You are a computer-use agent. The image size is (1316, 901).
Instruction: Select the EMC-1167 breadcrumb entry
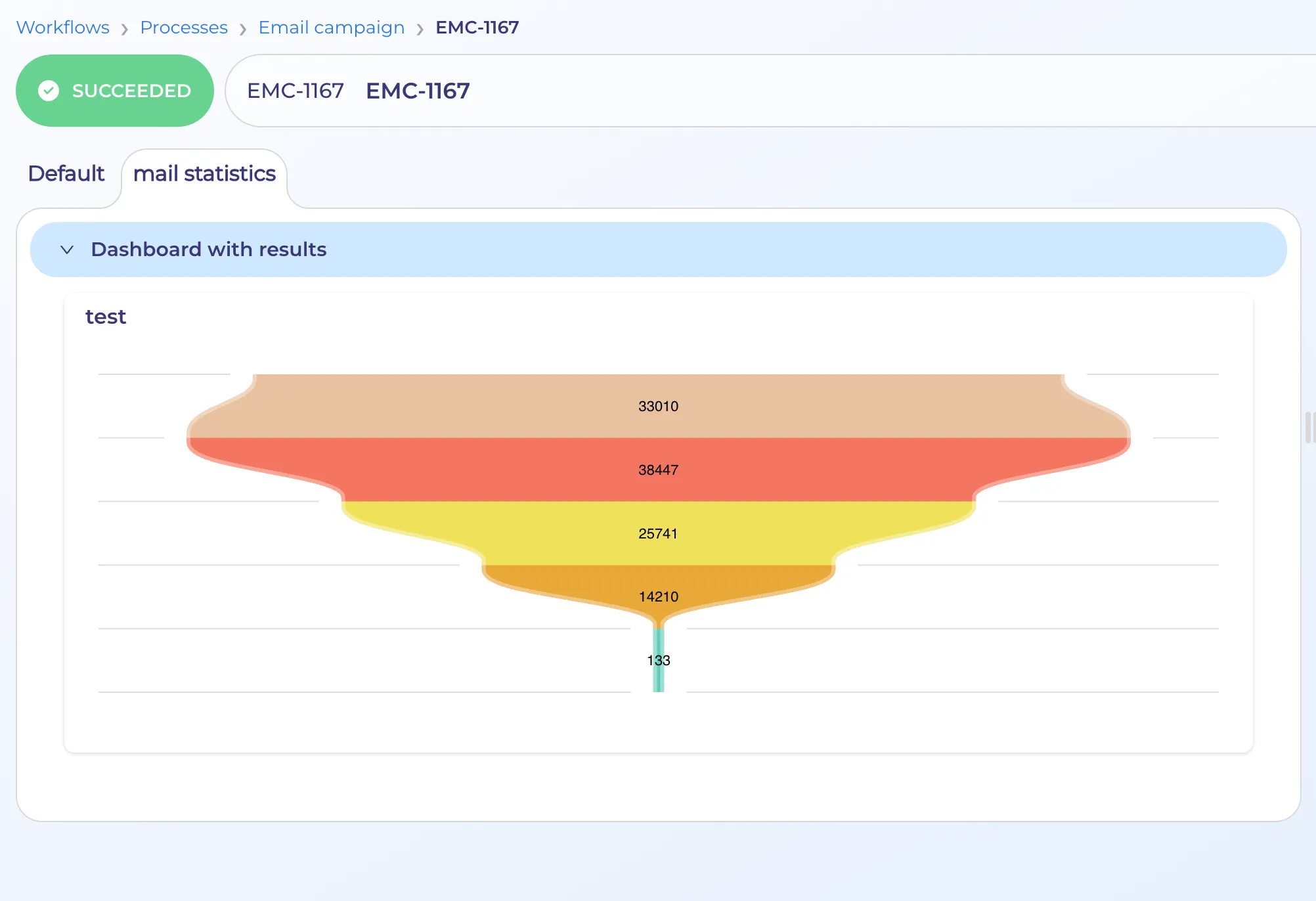477,28
